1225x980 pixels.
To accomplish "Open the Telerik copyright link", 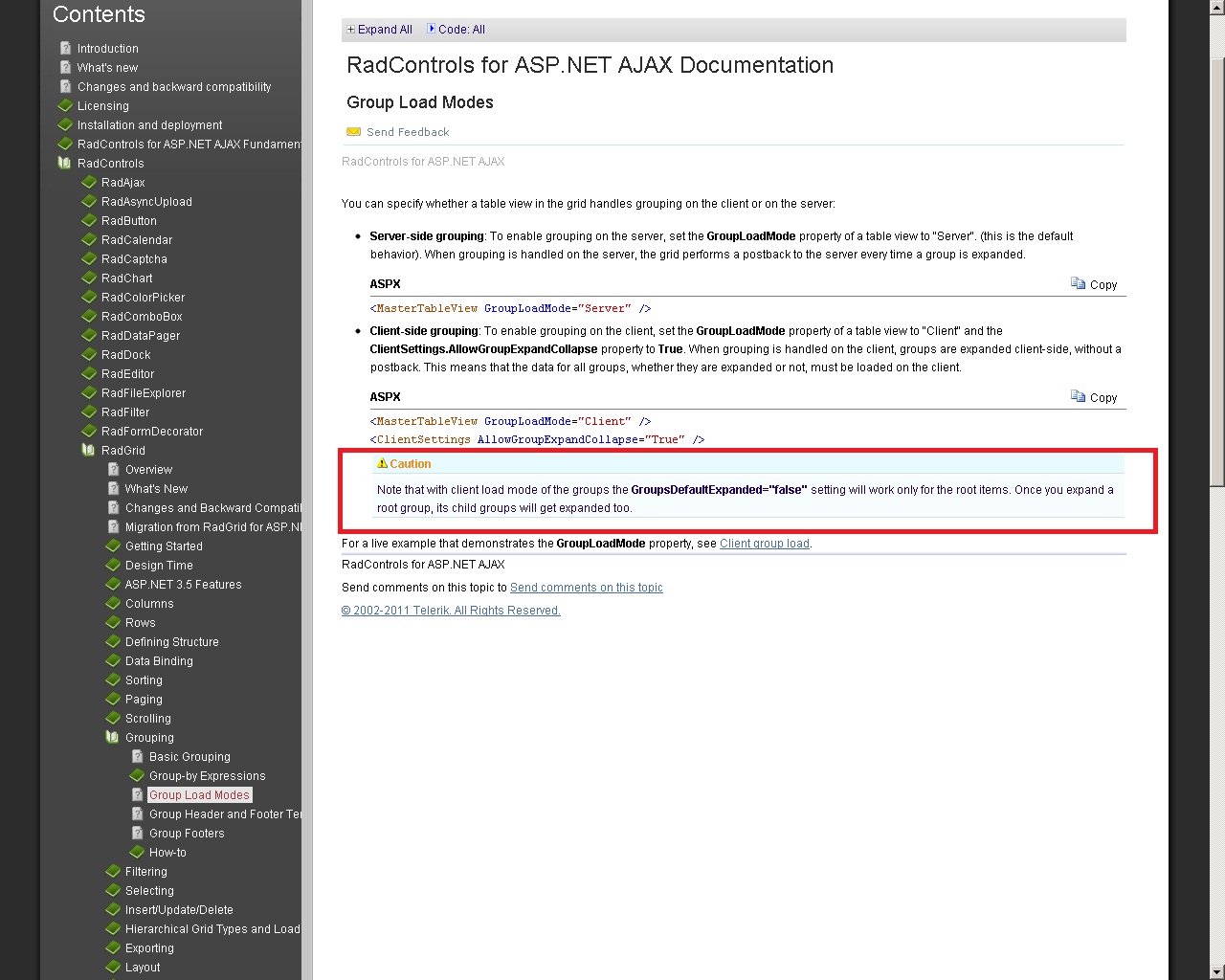I will tap(451, 611).
